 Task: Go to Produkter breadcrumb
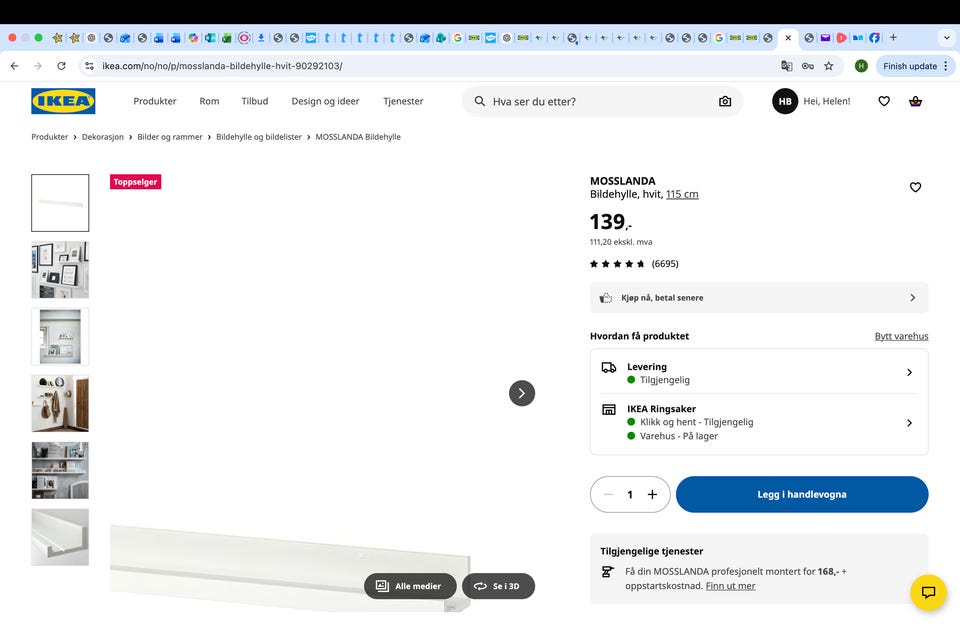(x=50, y=137)
